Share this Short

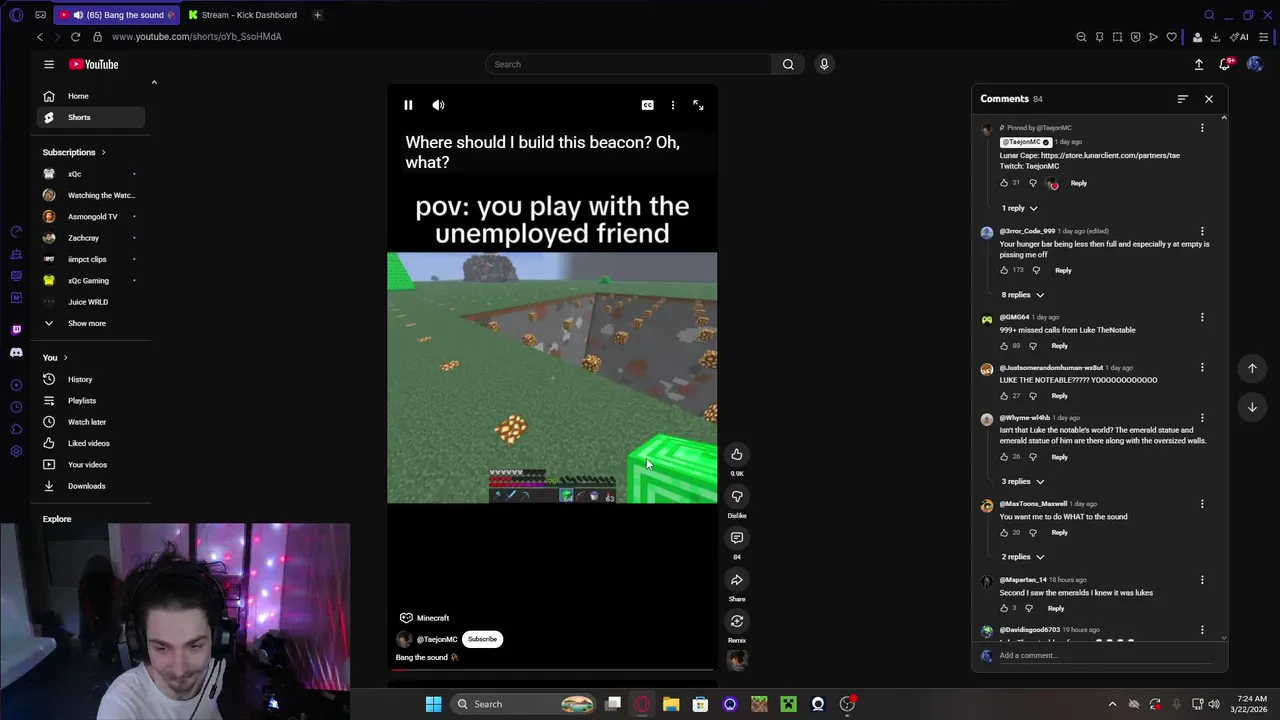tap(737, 580)
